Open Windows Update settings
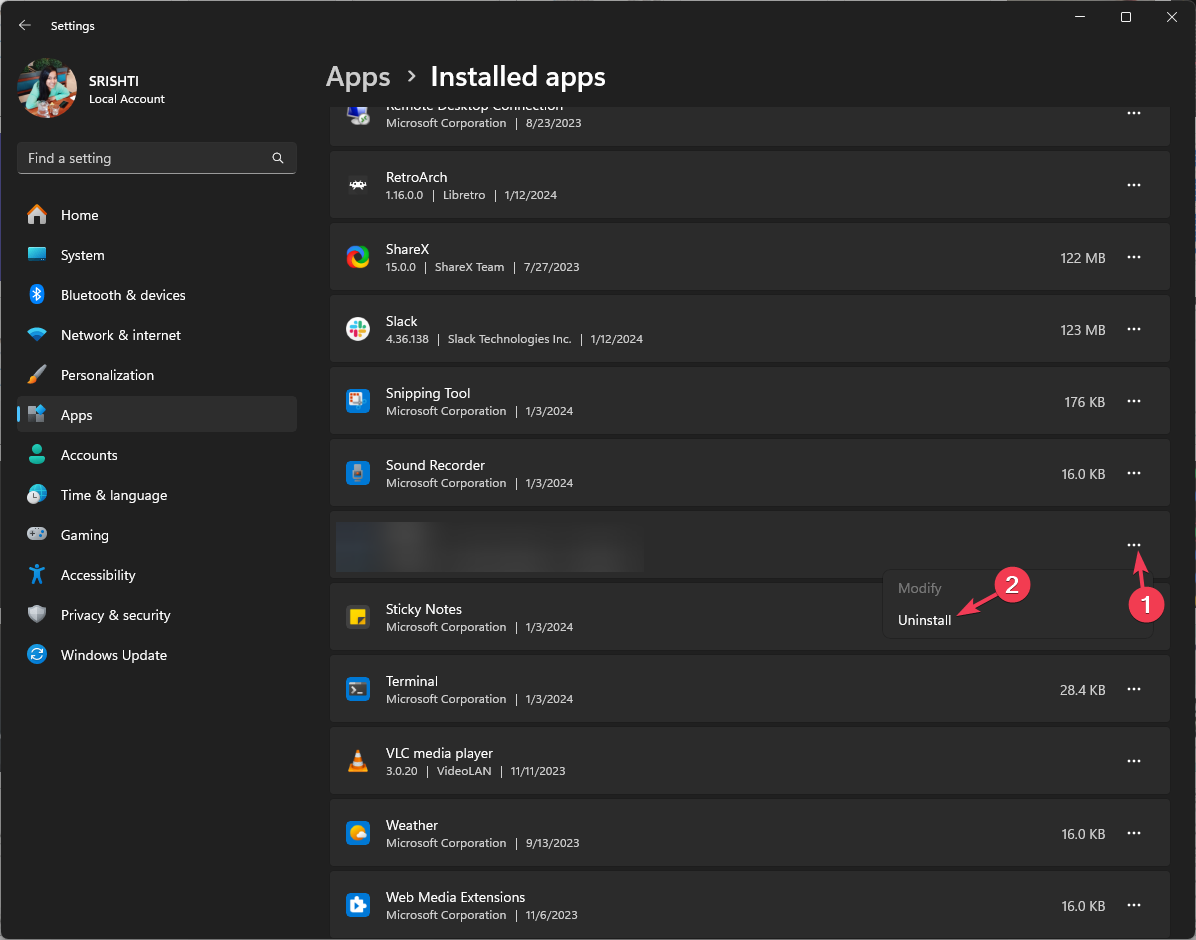This screenshot has width=1196, height=940. [157, 655]
